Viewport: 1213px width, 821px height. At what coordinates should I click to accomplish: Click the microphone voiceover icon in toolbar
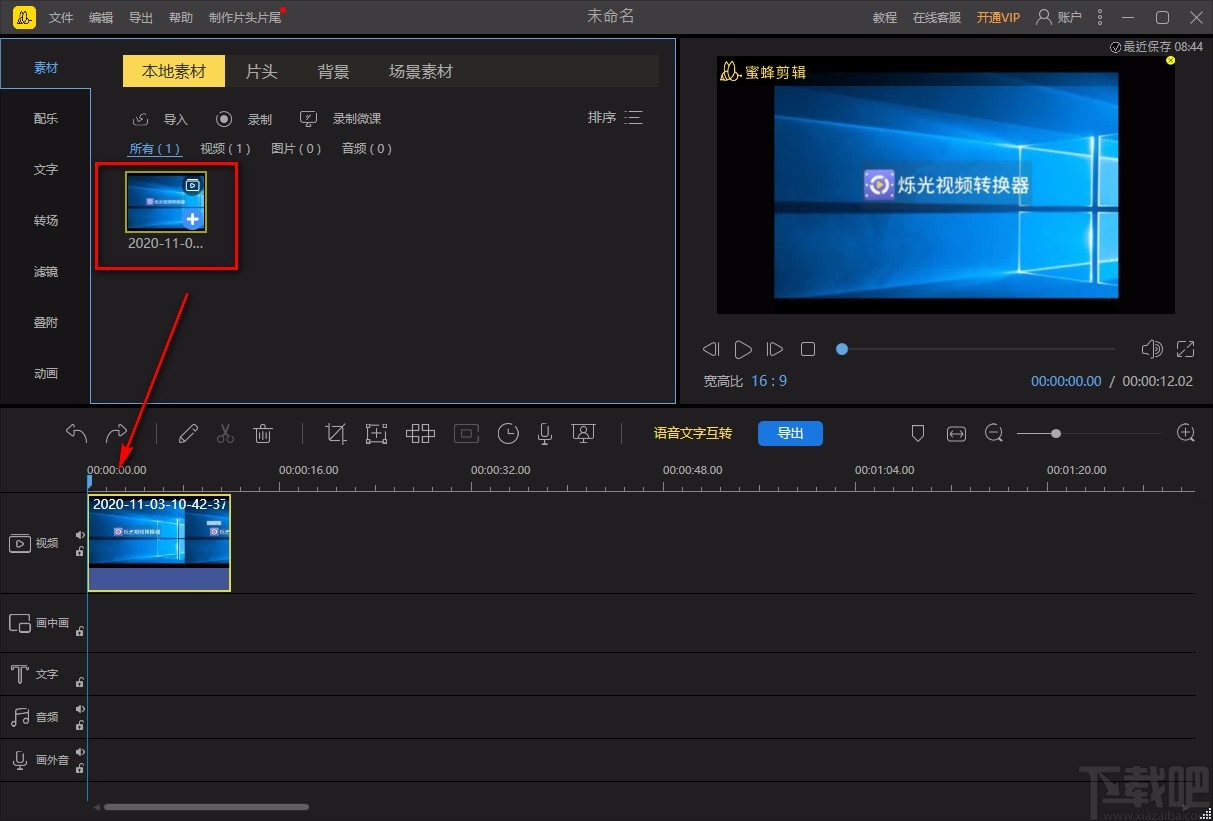point(545,433)
